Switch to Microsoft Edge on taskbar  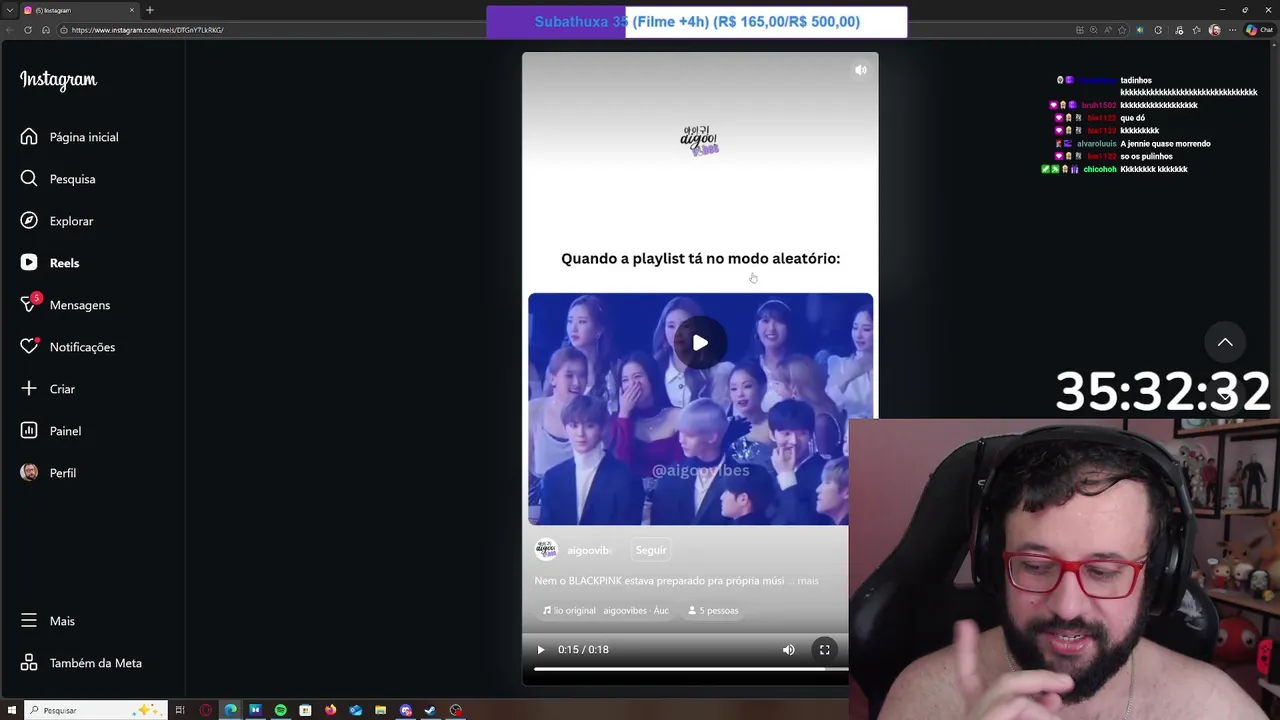pyautogui.click(x=231, y=710)
